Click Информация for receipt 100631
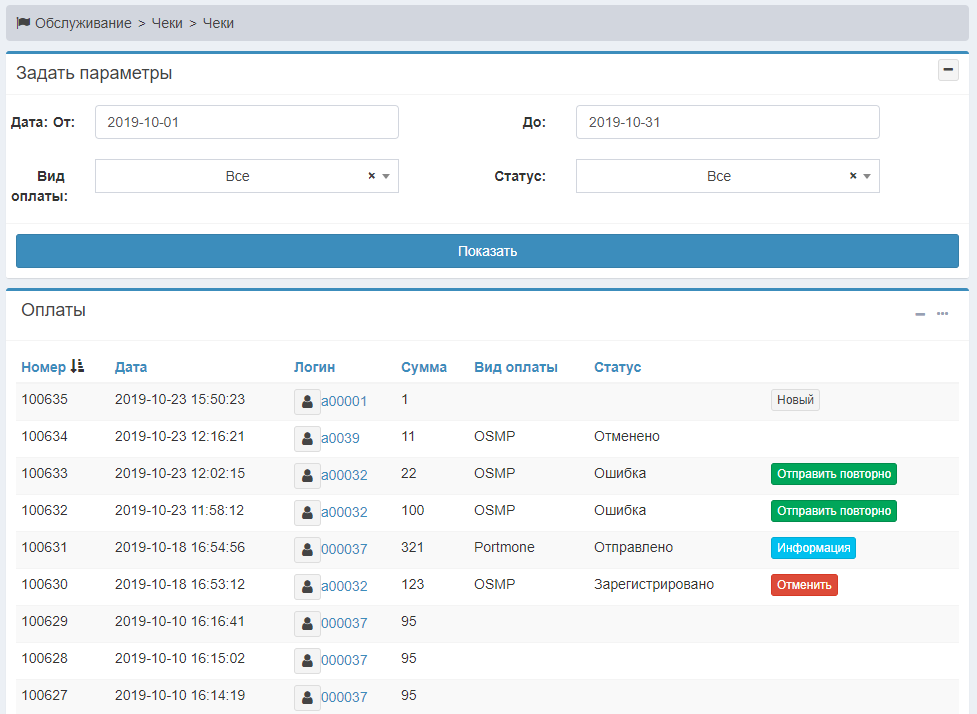The image size is (977, 714). (813, 548)
